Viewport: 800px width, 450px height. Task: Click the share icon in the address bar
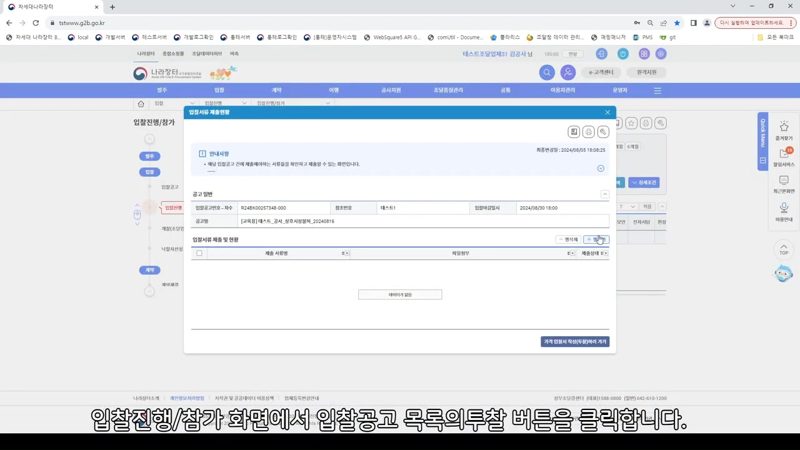[x=663, y=23]
